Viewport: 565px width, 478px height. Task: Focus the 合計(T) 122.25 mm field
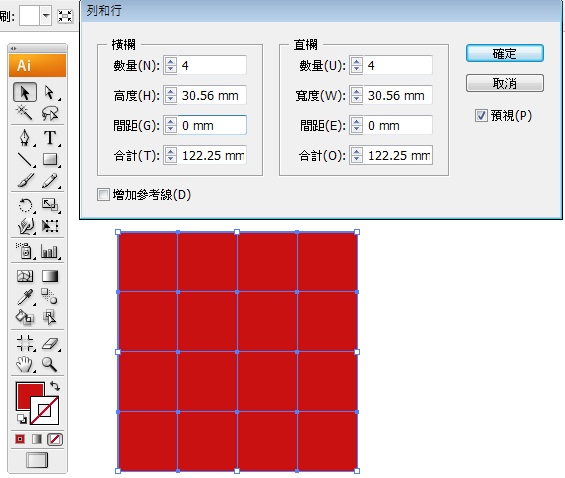pos(212,155)
